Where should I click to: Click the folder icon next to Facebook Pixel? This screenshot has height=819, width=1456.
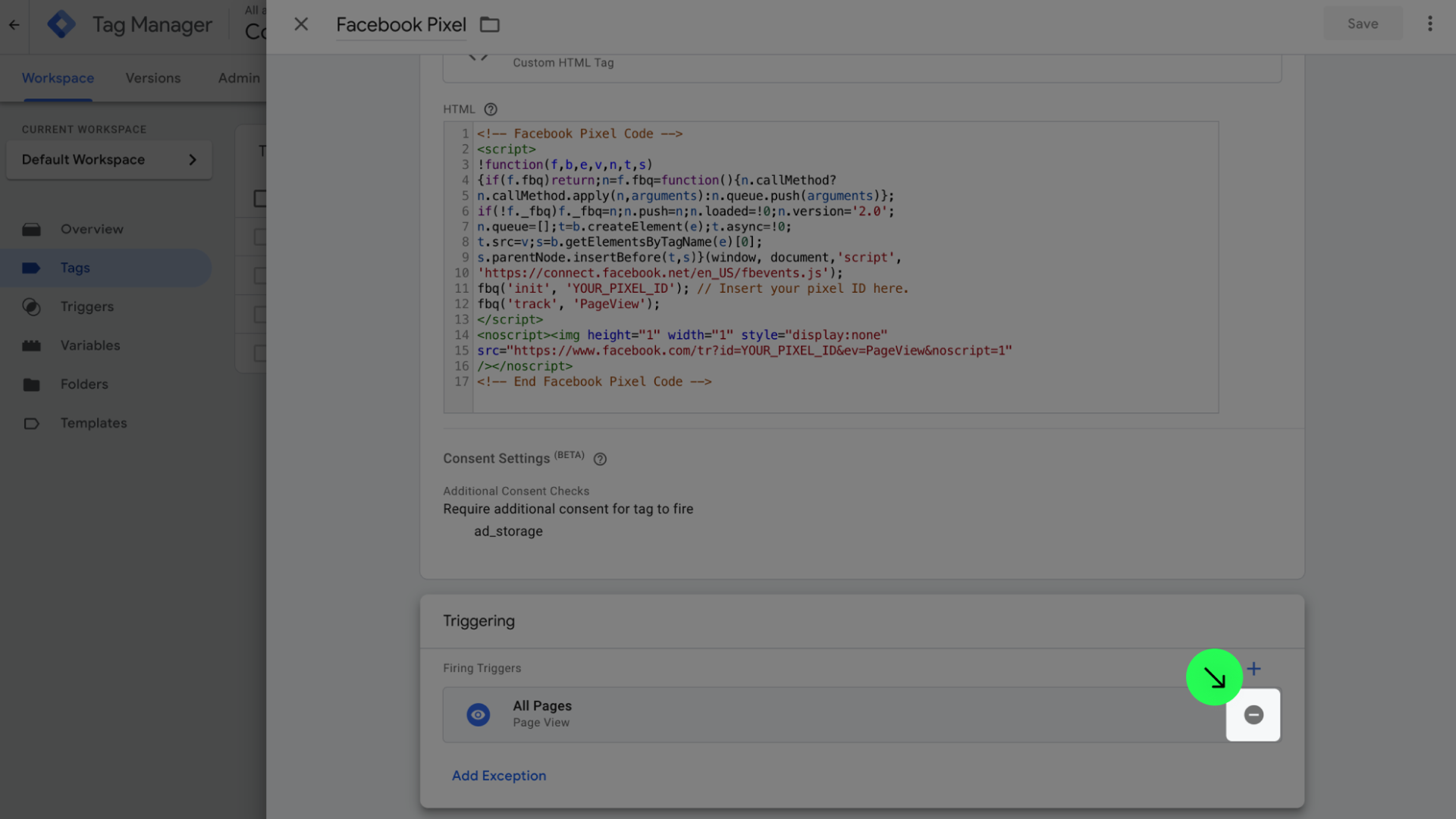[x=490, y=25]
